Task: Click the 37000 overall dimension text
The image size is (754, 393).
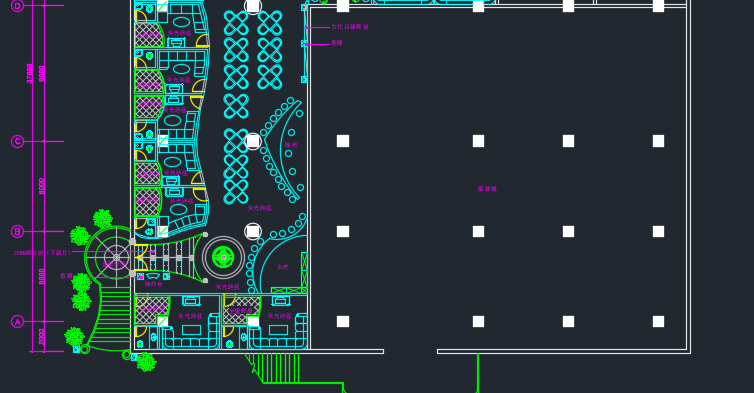Action: click(30, 73)
